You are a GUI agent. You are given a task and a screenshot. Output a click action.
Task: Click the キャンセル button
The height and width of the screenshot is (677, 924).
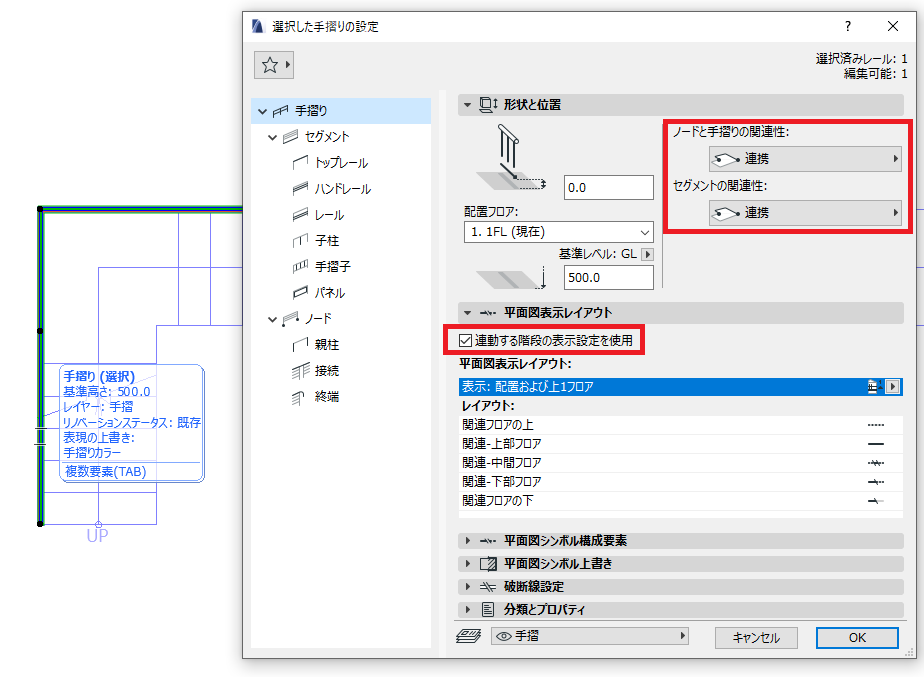(756, 638)
